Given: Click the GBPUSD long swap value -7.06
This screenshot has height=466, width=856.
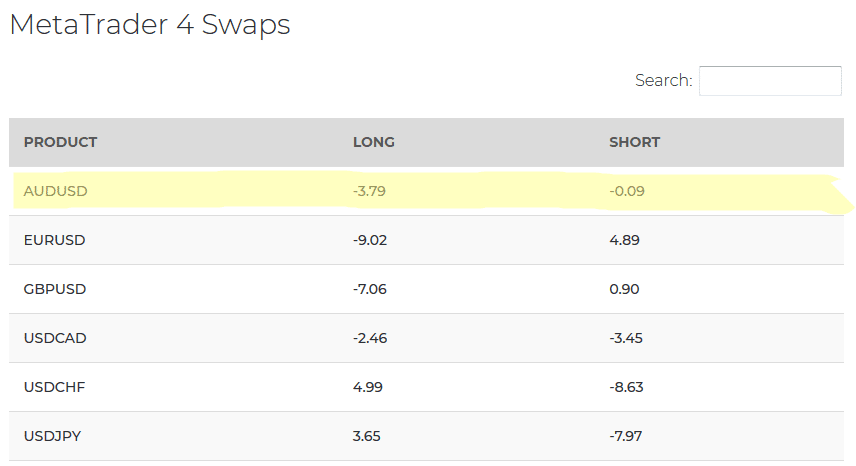Looking at the screenshot, I should [370, 289].
